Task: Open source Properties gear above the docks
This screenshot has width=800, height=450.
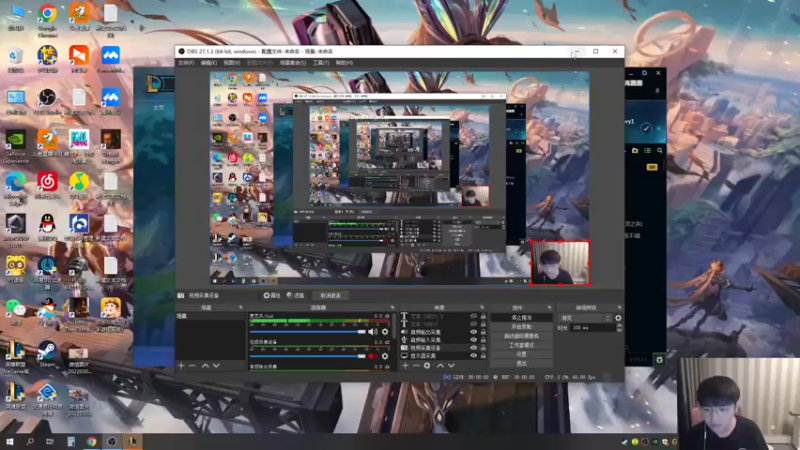Action: (x=272, y=295)
